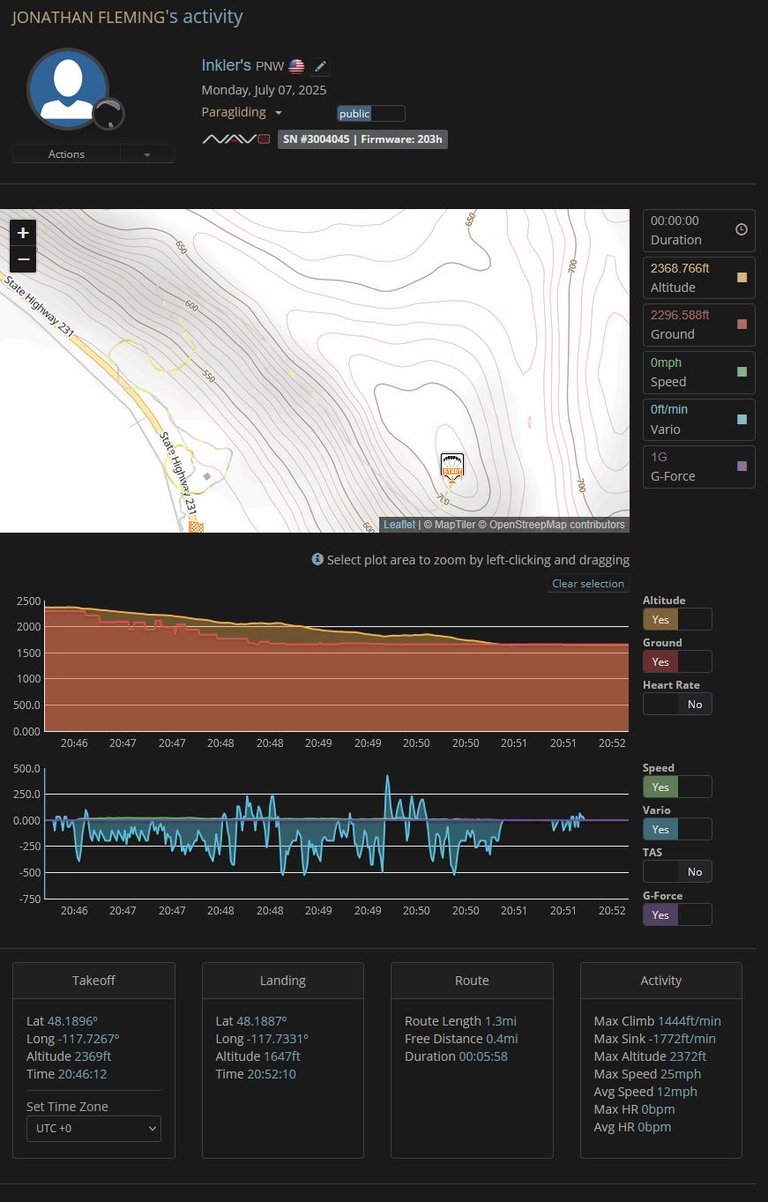This screenshot has height=1202, width=768.
Task: Click the US flag icon
Action: click(x=297, y=66)
